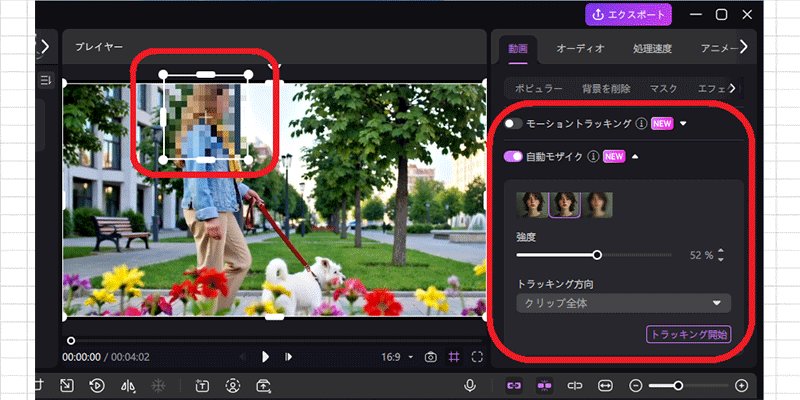Enable the モーショントラッキング toggle
Viewport: 800px width, 400px height.
tap(513, 123)
